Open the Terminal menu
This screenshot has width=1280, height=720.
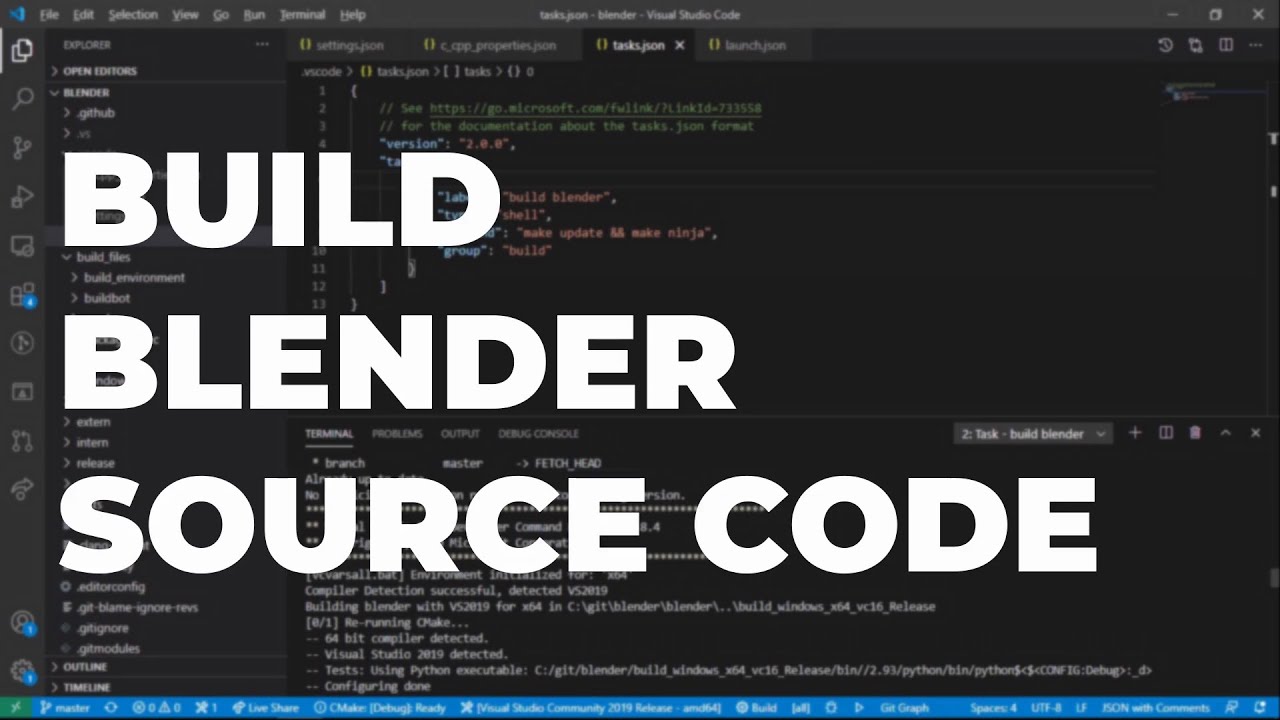[302, 15]
